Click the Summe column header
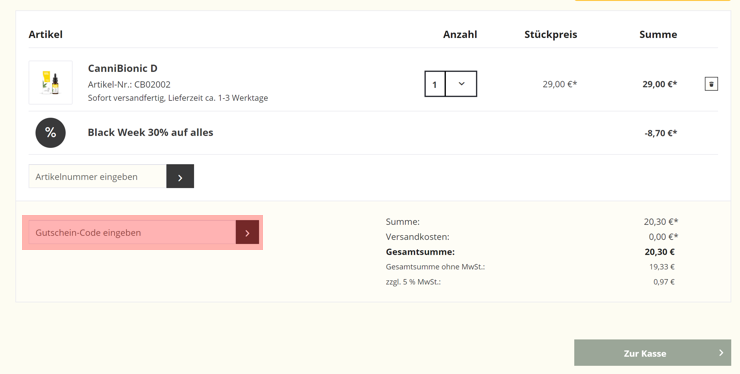The height and width of the screenshot is (374, 740). click(x=658, y=34)
